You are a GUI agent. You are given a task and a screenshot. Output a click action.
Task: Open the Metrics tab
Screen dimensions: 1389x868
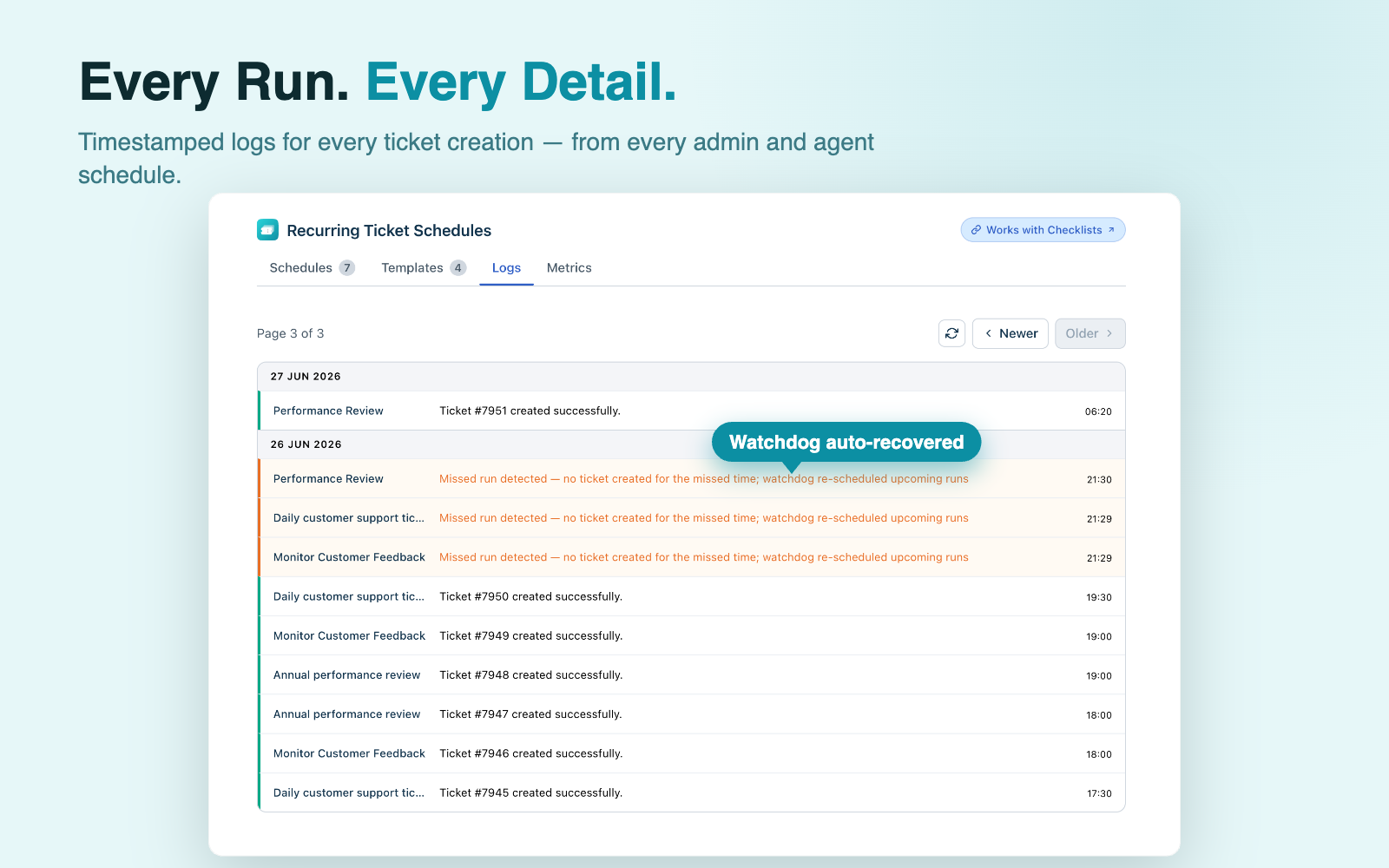click(x=569, y=267)
